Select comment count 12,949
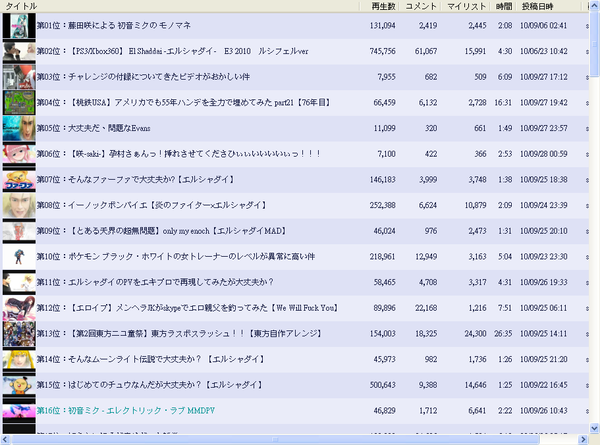Screen dimensions: 600x445 click(x=426, y=256)
